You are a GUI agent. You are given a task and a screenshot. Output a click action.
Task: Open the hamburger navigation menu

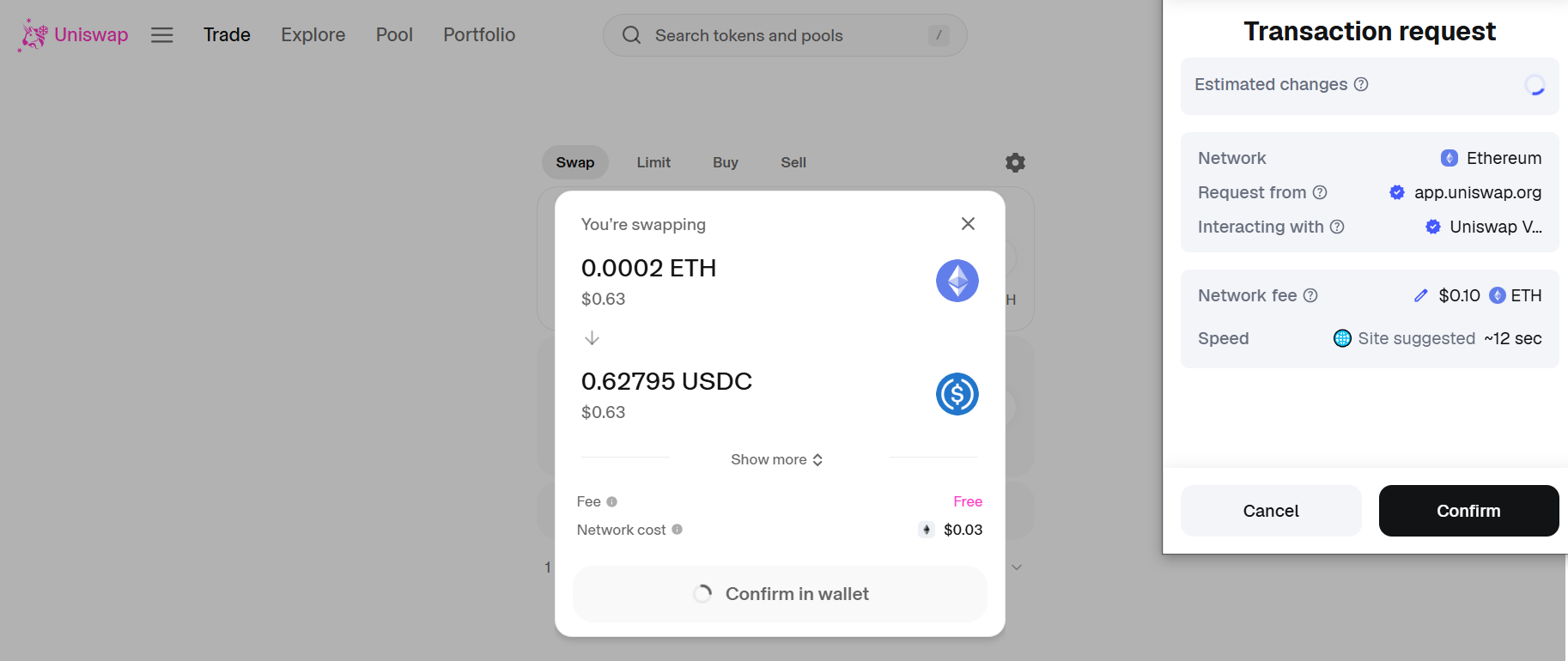click(x=161, y=34)
